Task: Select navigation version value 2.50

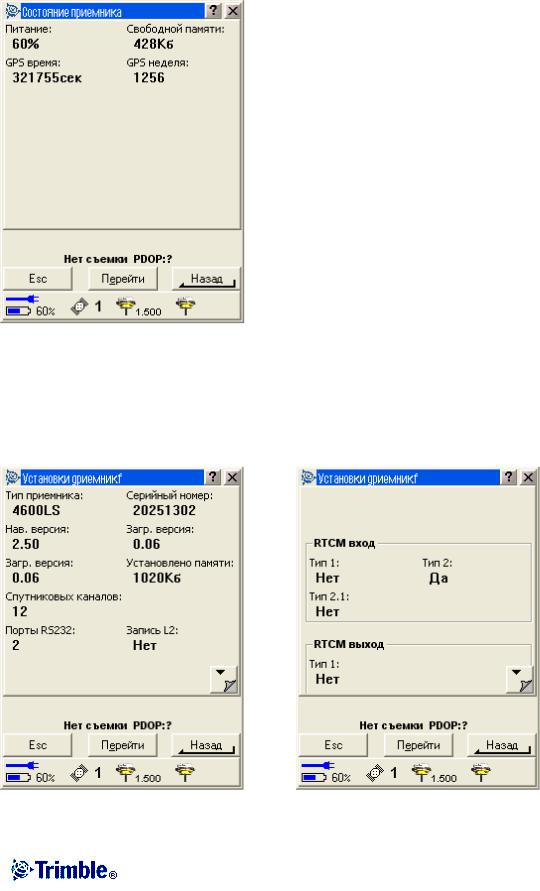Action: coord(26,544)
